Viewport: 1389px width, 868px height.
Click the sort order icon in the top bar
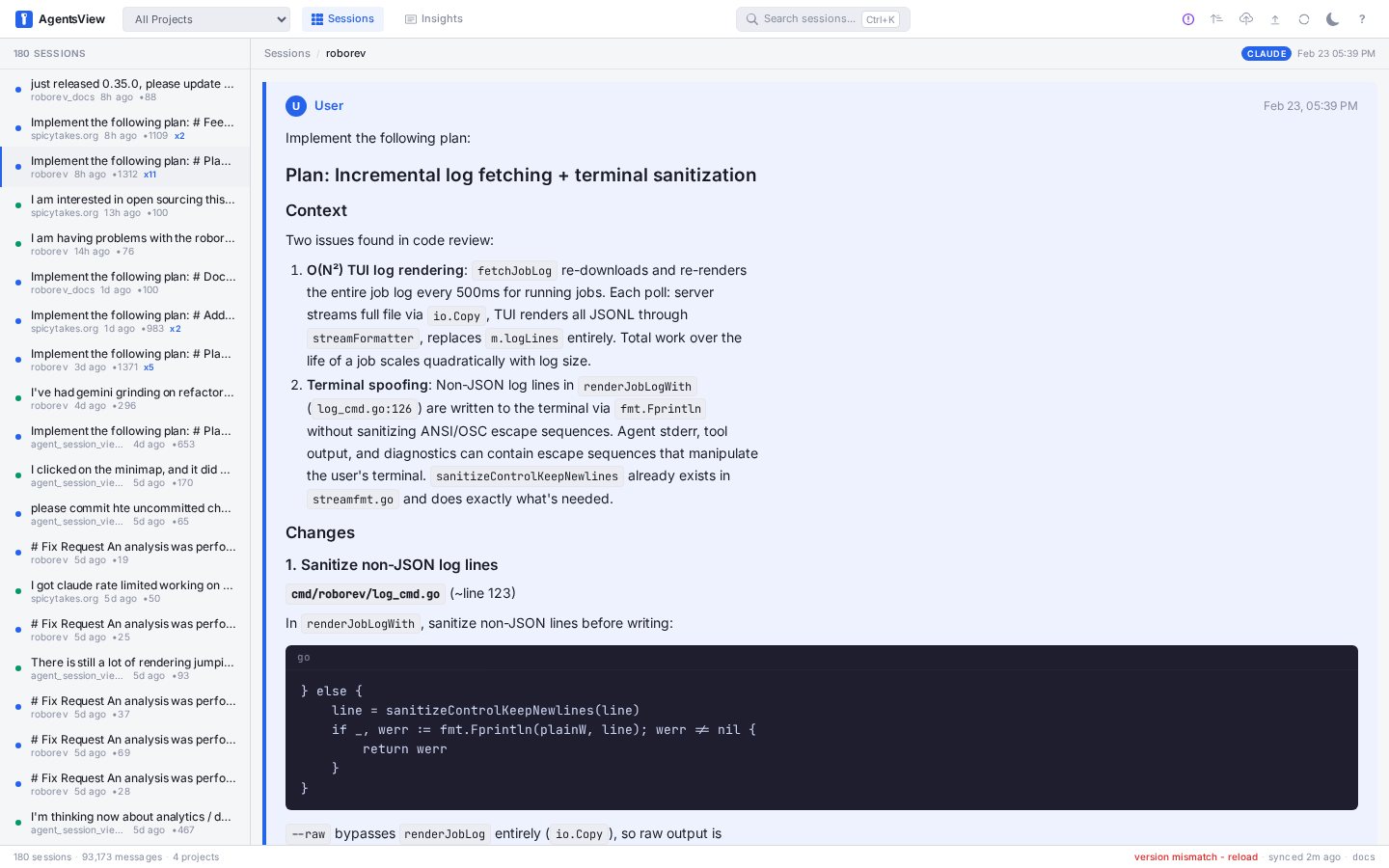click(1216, 18)
